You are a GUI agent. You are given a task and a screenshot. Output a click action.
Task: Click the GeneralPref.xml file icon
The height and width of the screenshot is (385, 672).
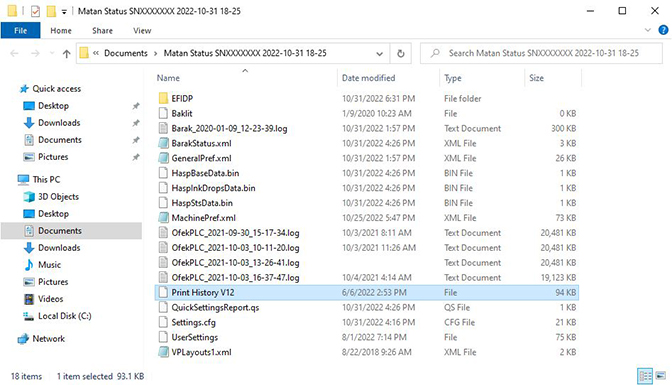[x=163, y=158]
